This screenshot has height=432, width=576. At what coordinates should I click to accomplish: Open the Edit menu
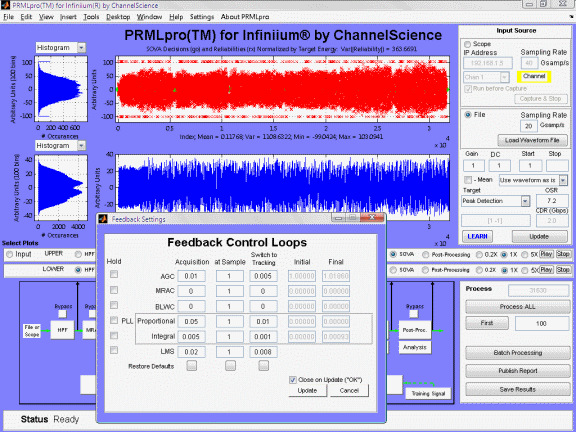26,17
